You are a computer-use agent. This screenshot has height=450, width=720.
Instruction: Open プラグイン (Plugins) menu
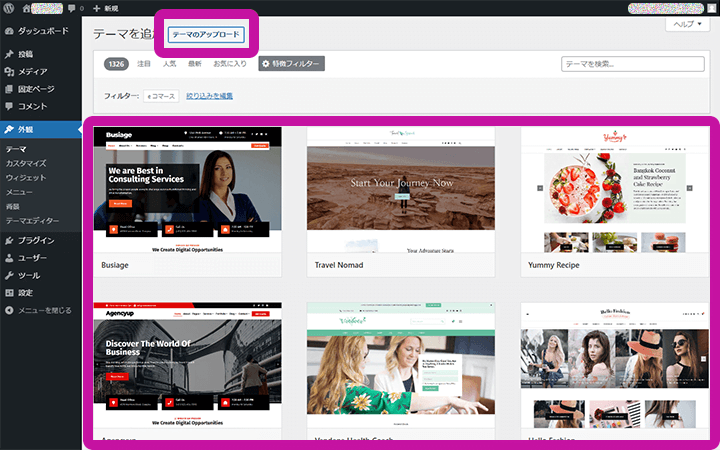[x=35, y=240]
